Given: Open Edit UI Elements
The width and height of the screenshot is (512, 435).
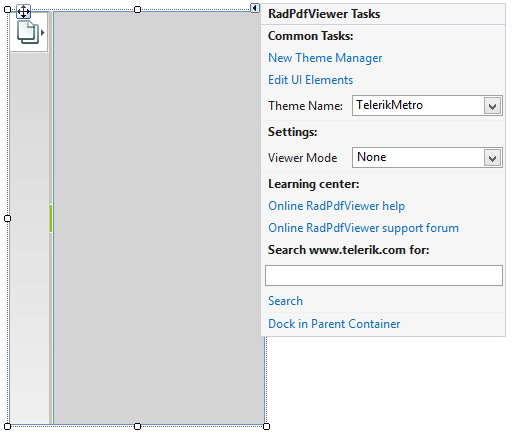Looking at the screenshot, I should [310, 80].
